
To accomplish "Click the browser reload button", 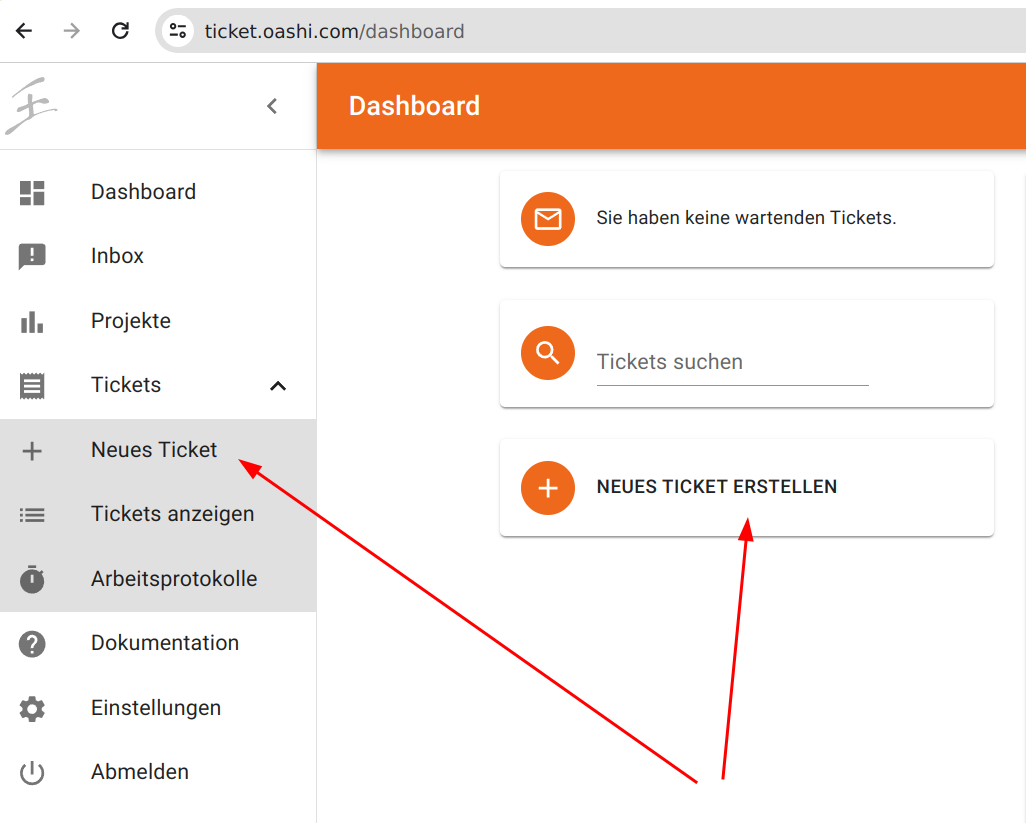I will (x=120, y=30).
